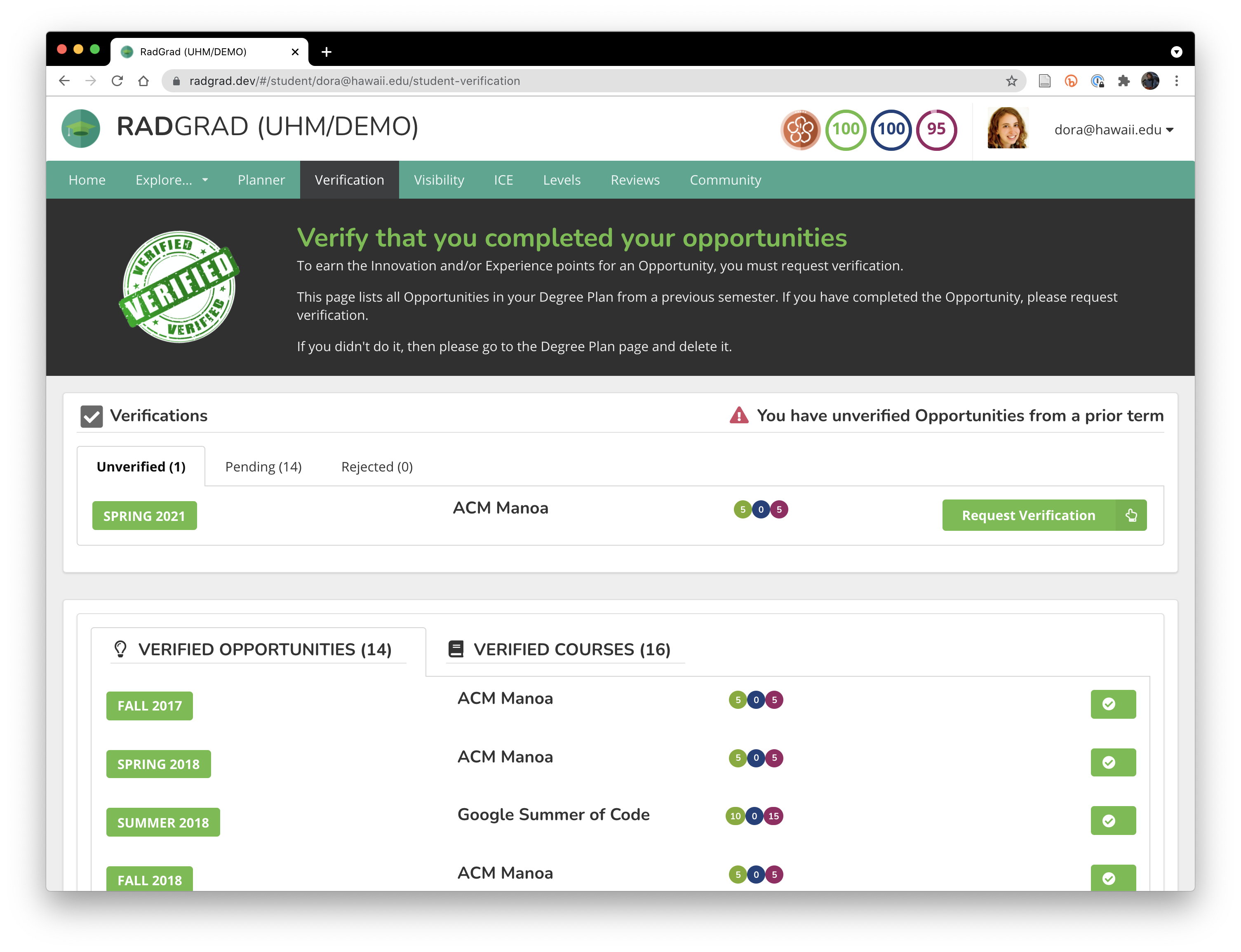Switch to the Unverified (1) tab

tap(141, 467)
